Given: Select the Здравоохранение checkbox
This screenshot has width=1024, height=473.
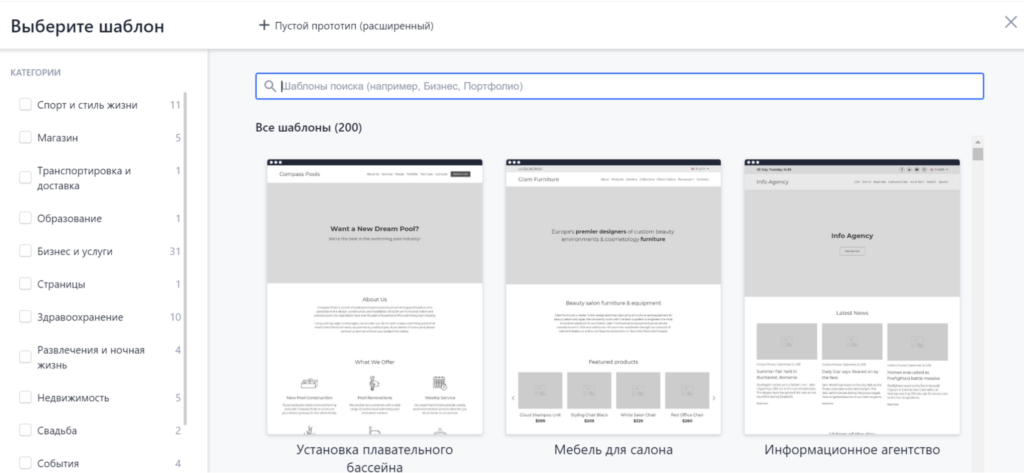Looking at the screenshot, I should [26, 317].
